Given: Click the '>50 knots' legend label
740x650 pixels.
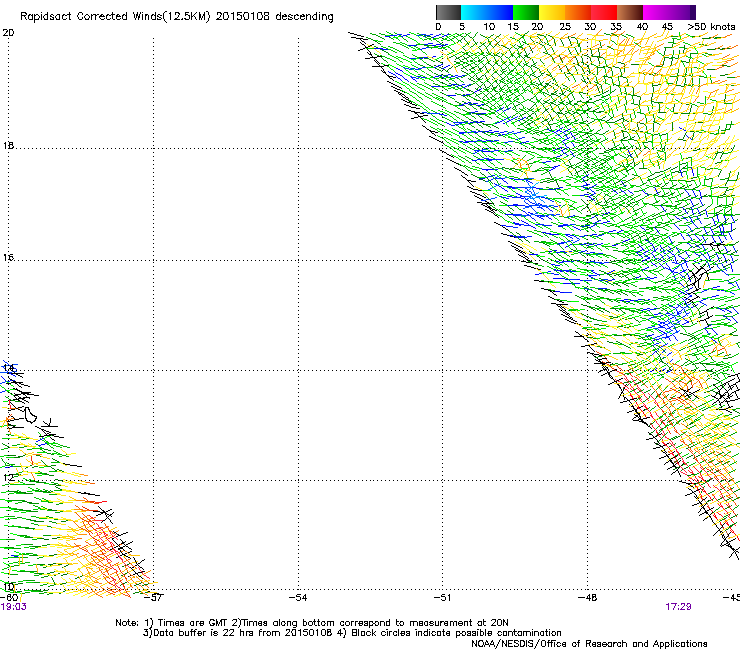Looking at the screenshot, I should tap(711, 27).
